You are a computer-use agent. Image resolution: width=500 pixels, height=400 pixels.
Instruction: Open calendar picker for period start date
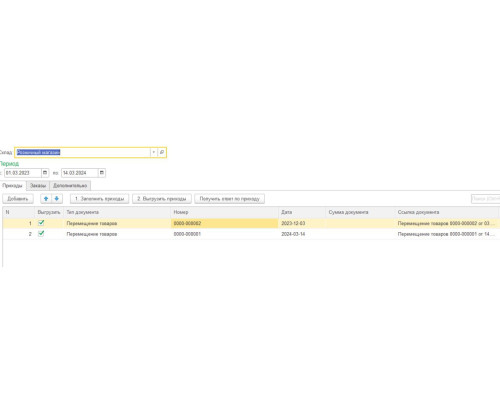point(45,173)
